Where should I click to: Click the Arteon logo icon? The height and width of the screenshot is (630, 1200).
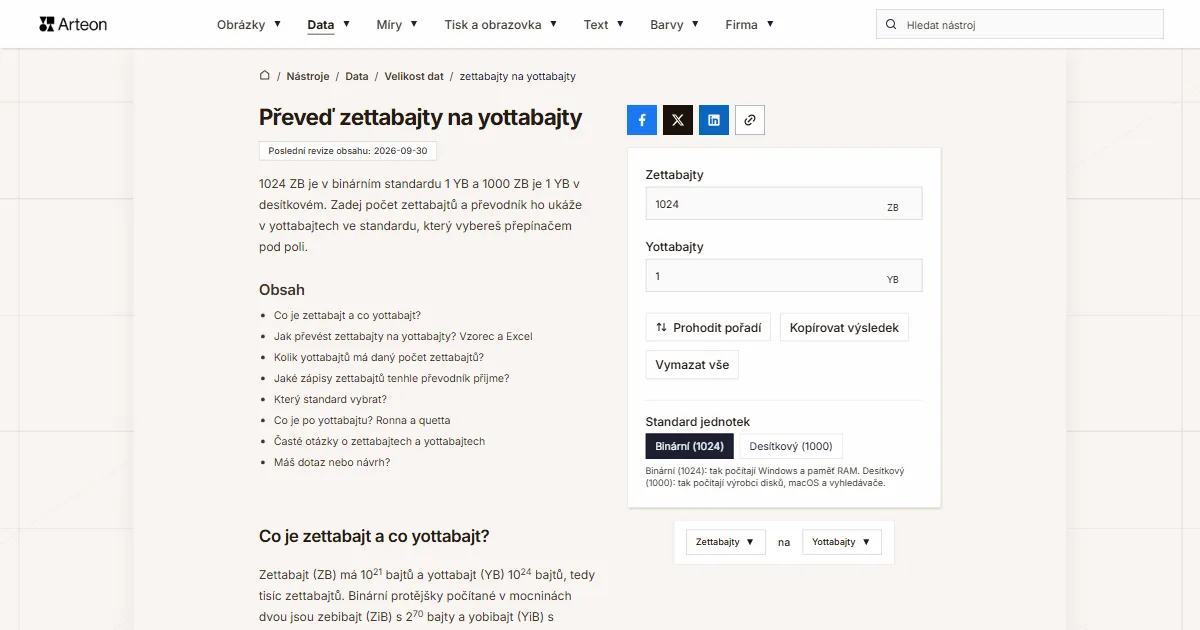tap(47, 24)
